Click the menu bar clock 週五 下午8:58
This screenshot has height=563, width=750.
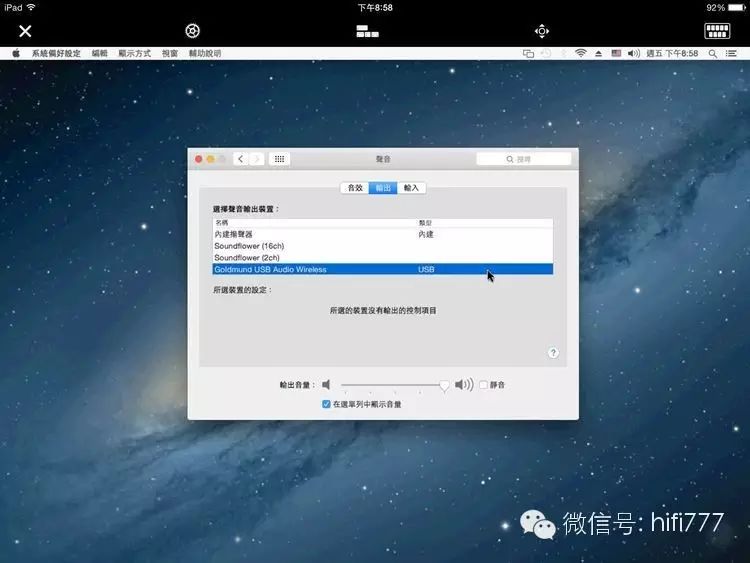(672, 54)
